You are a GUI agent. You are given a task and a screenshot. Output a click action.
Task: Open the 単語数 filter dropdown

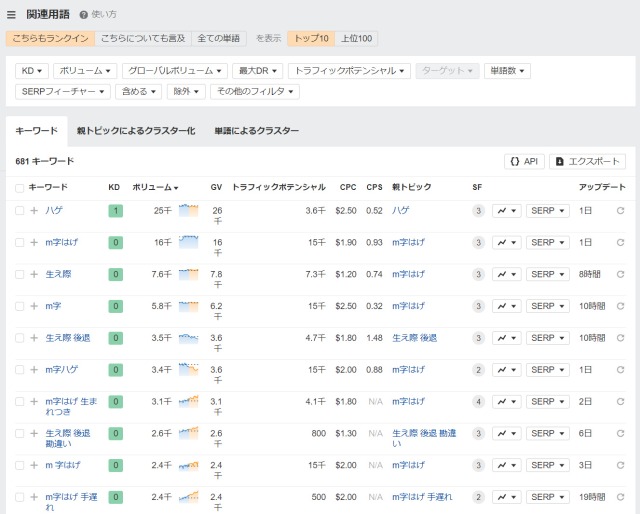(x=507, y=71)
